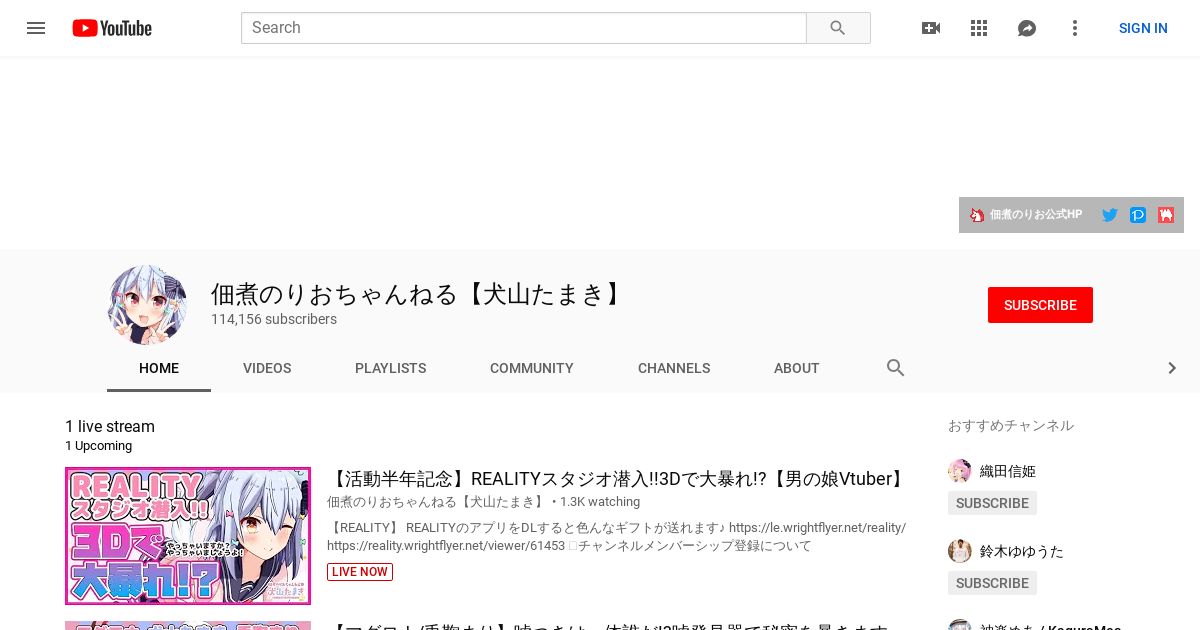This screenshot has height=630, width=1200.
Task: Open the messages share icon
Action: (x=1027, y=28)
